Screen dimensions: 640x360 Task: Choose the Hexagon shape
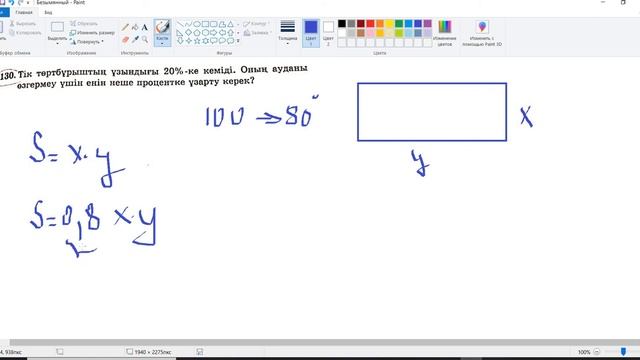tap(205, 33)
